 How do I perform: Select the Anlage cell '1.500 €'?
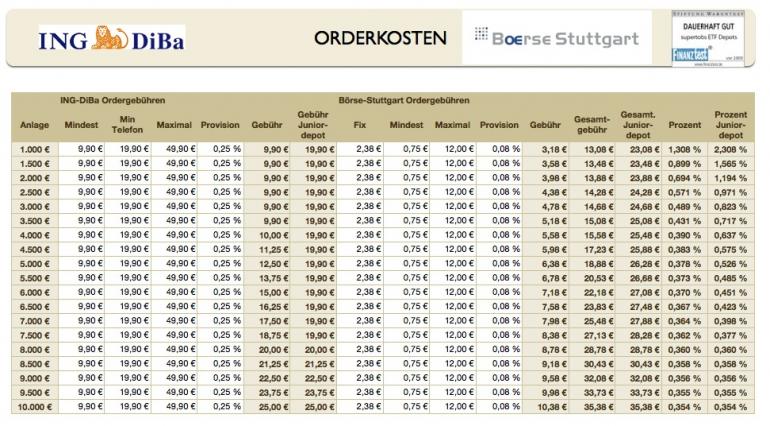[34, 164]
